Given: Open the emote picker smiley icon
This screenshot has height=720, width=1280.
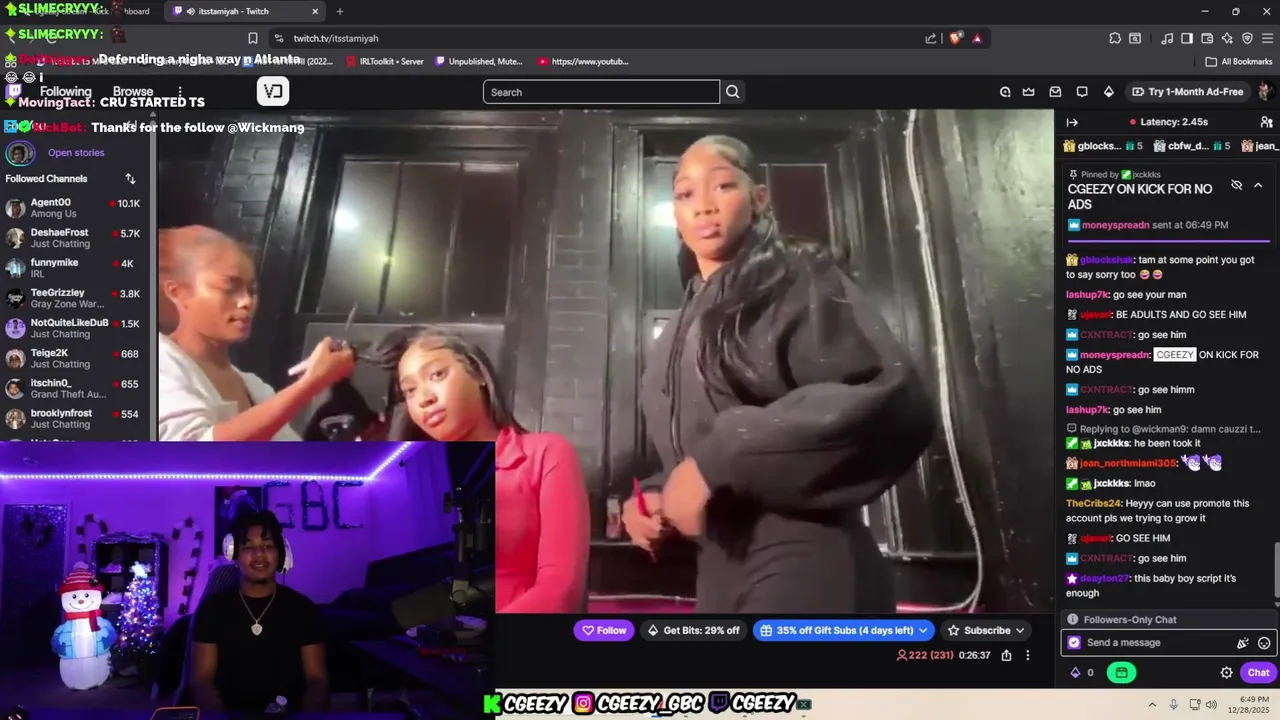Looking at the screenshot, I should (x=1264, y=643).
